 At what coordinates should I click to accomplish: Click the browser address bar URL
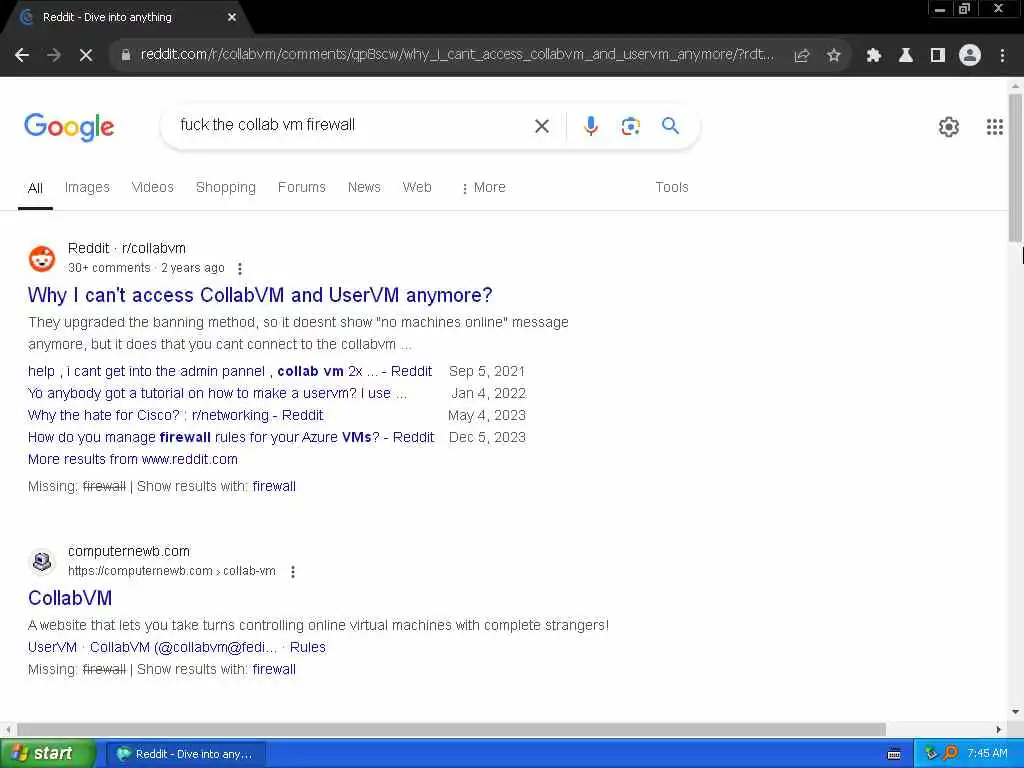457,54
